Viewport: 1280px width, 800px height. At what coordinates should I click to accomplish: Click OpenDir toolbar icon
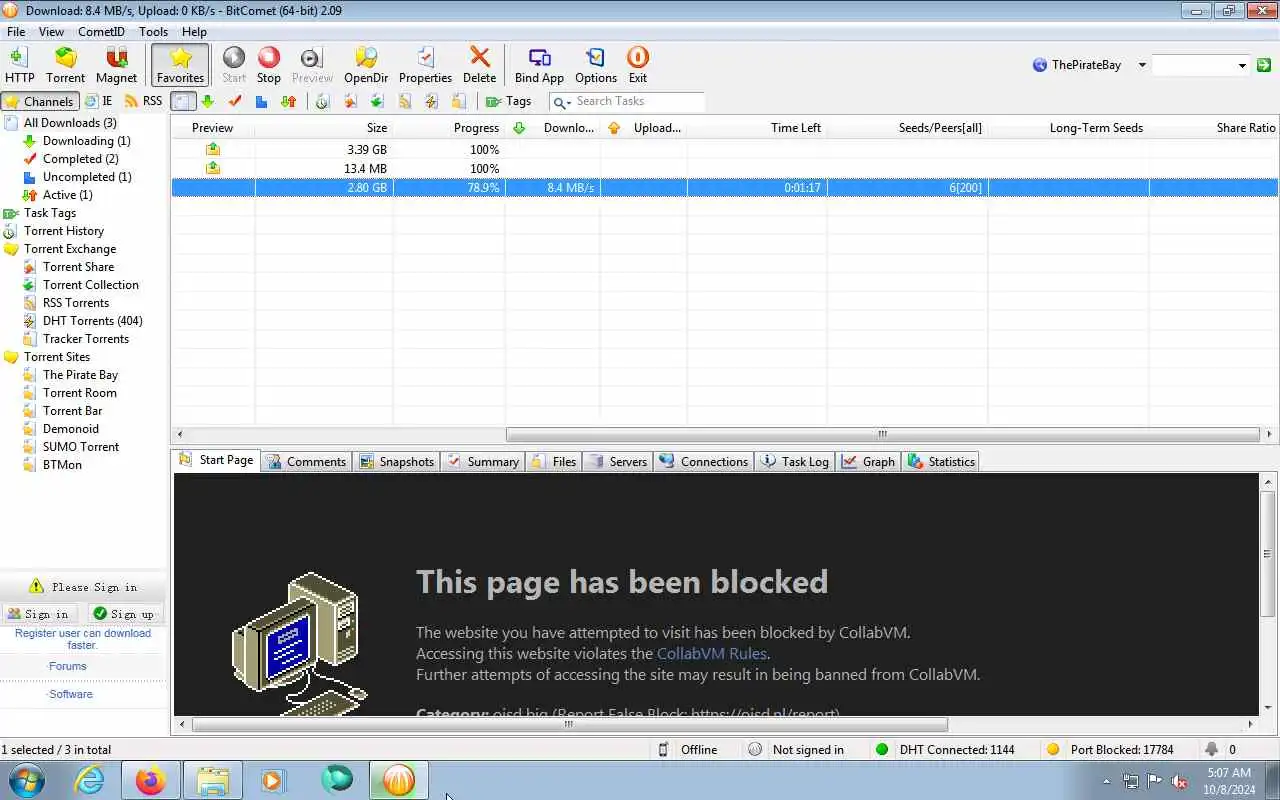[366, 65]
